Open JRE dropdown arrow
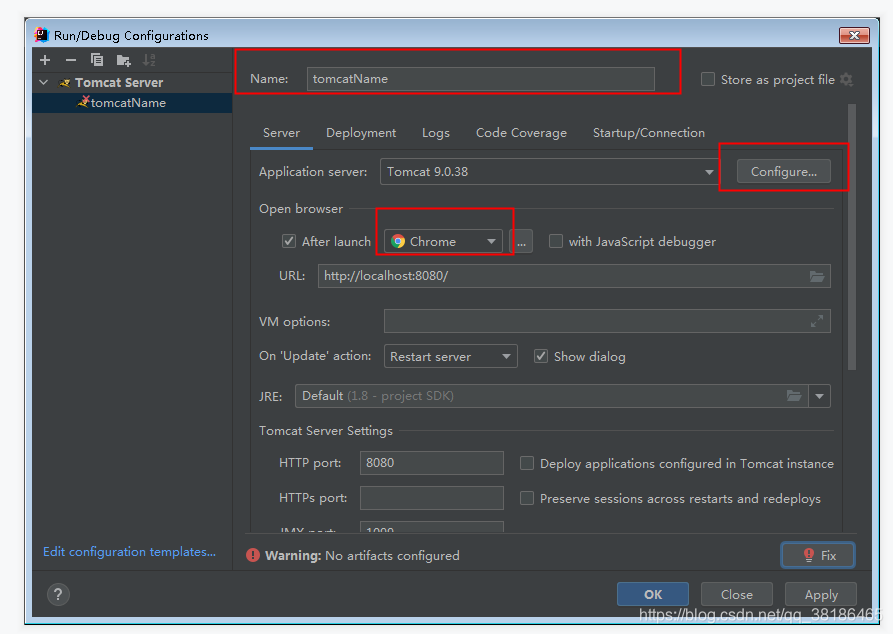Screen dimensions: 893x634 (x=820, y=396)
